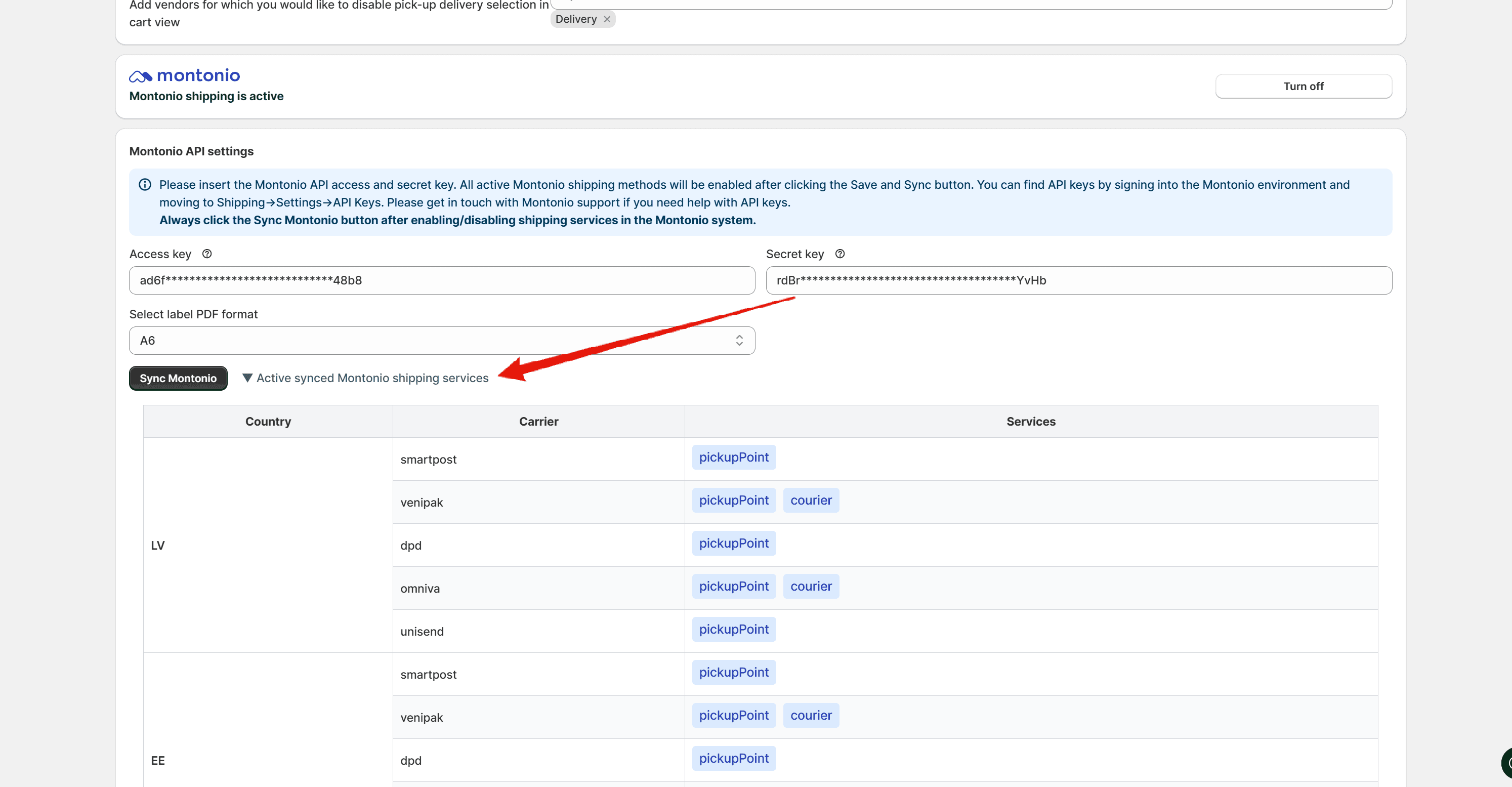
Task: Click the Montonio logo
Action: tap(184, 76)
